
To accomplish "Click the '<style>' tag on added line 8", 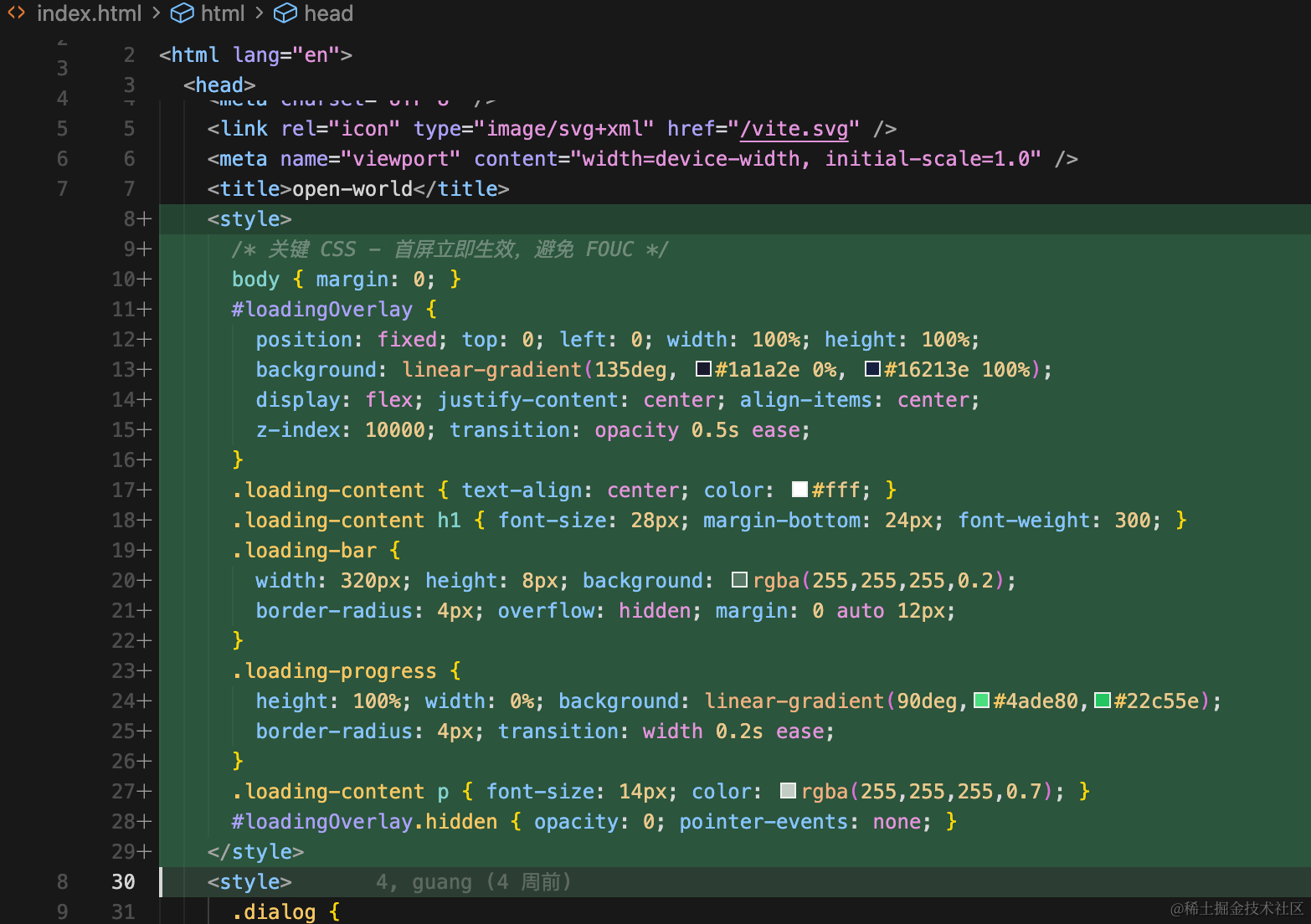I will (249, 219).
